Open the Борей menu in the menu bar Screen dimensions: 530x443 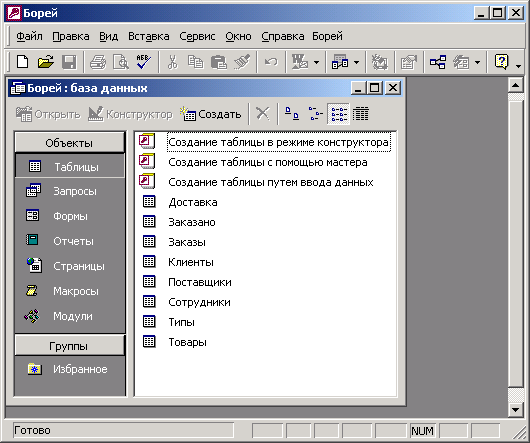point(327,36)
